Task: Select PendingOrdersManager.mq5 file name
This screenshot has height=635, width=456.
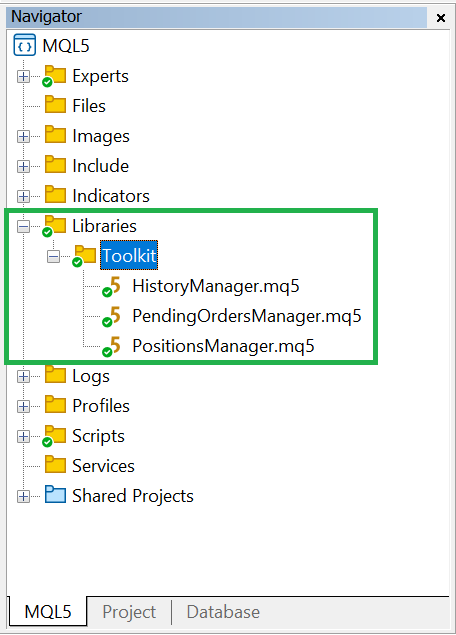Action: click(247, 316)
